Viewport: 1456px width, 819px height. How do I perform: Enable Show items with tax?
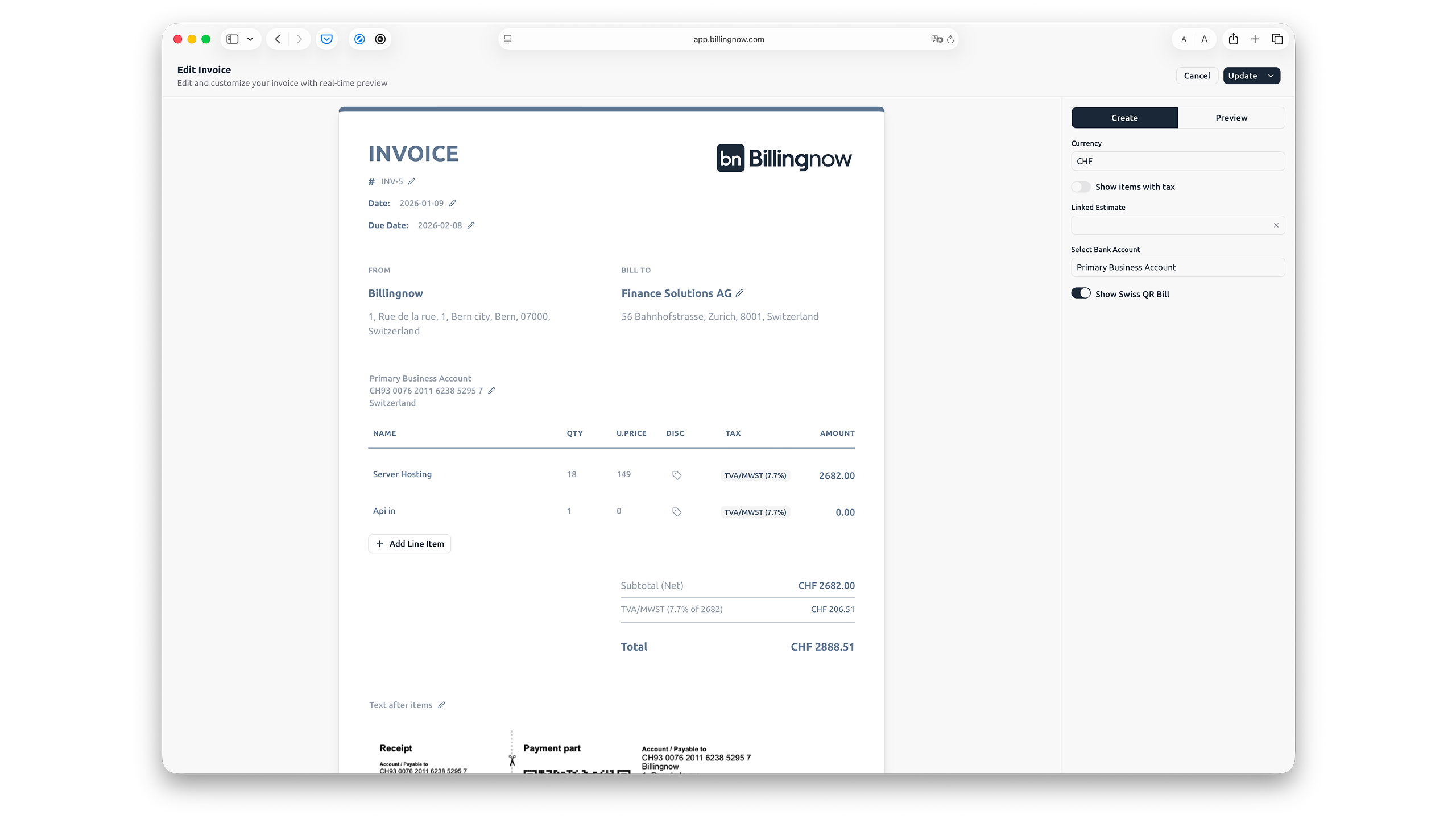1081,187
